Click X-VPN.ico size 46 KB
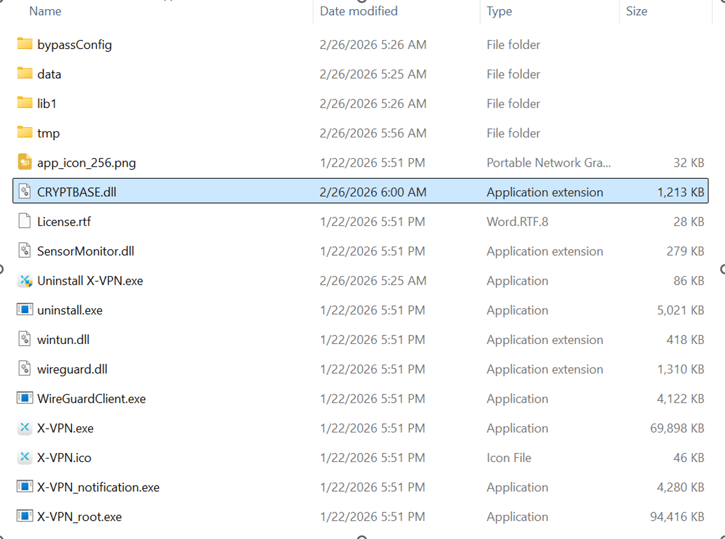Viewport: 725px width, 539px height. click(x=689, y=458)
